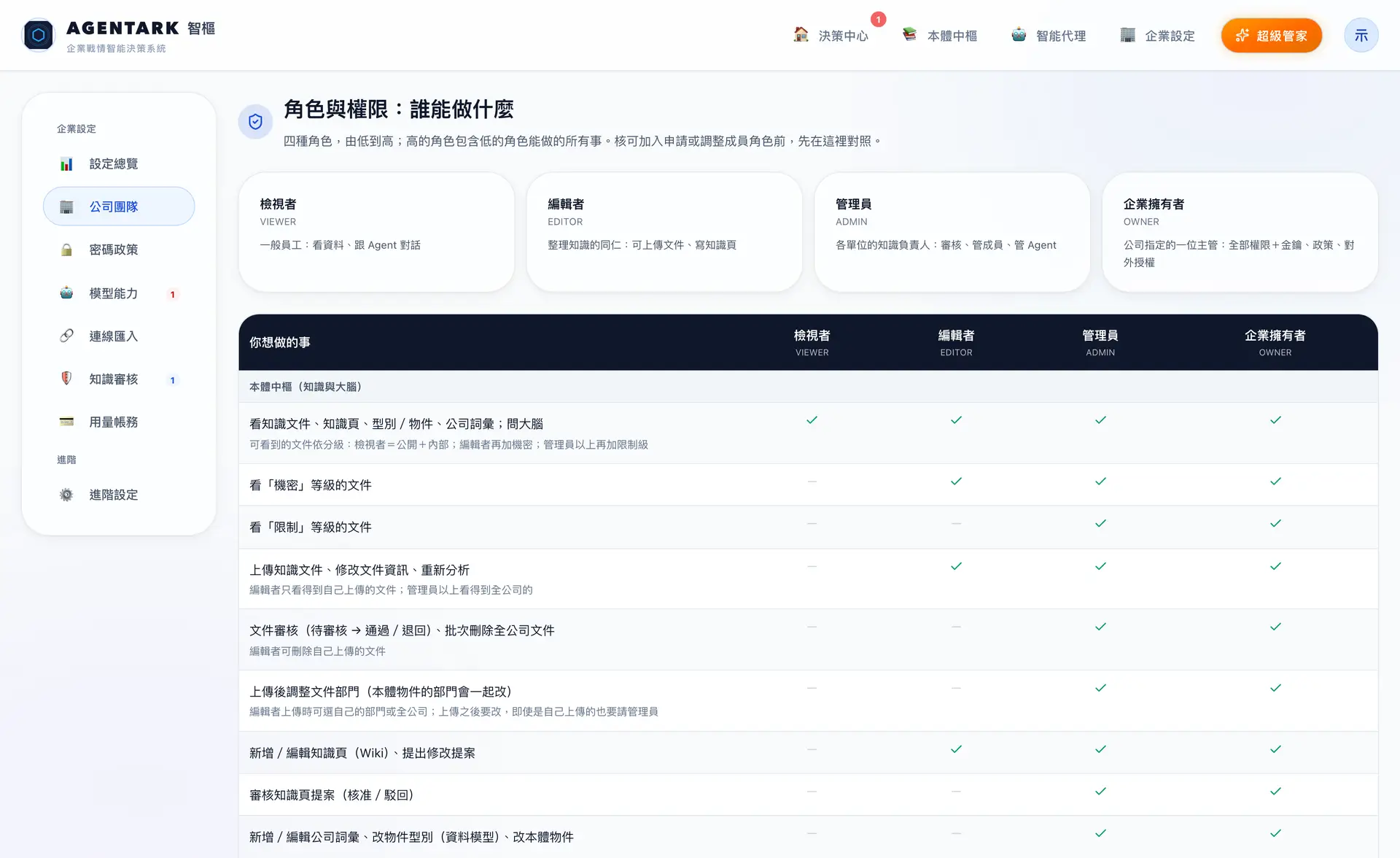The height and width of the screenshot is (858, 1400).
Task: Click the blue 1 badge on 知識審核
Action: (x=172, y=380)
